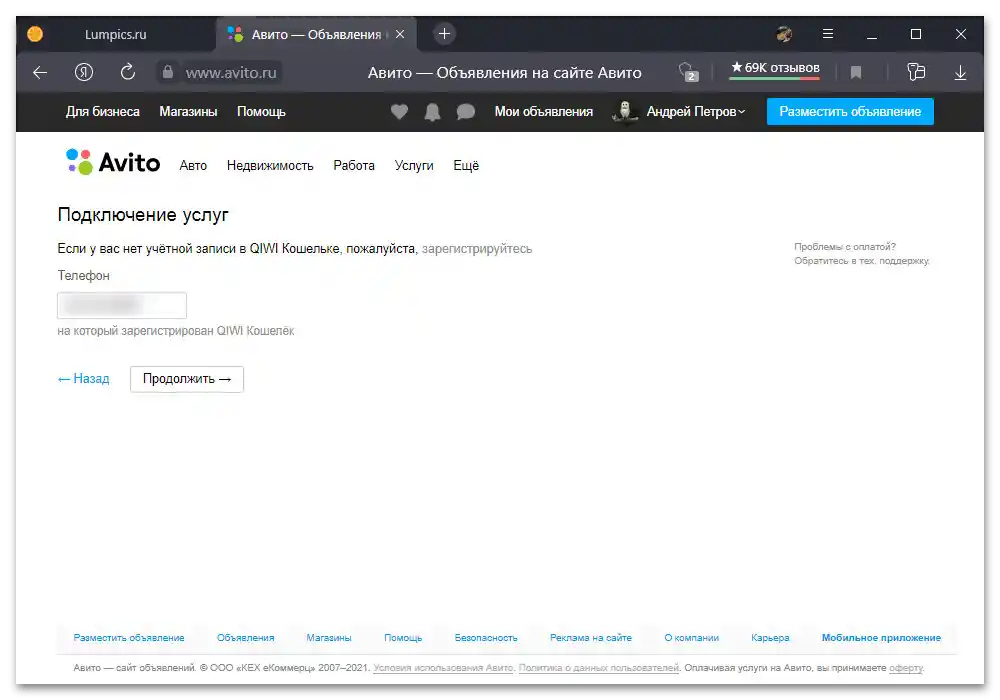1000x700 pixels.
Task: Close the Авито — Объявления tab
Action: click(x=400, y=34)
